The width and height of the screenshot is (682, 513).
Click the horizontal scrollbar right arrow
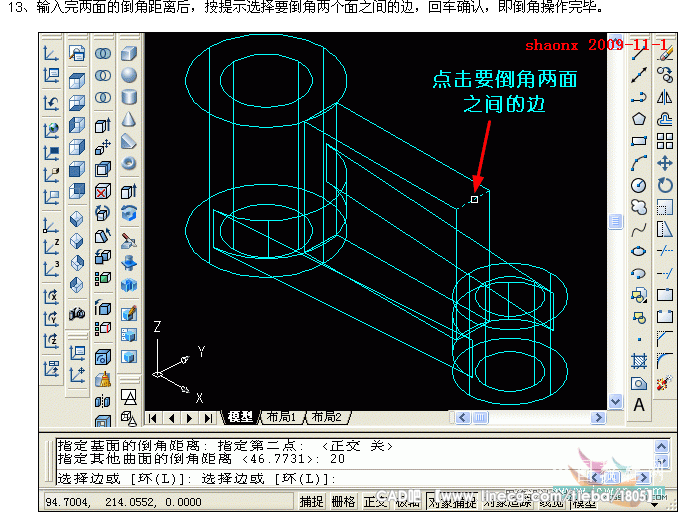598,418
